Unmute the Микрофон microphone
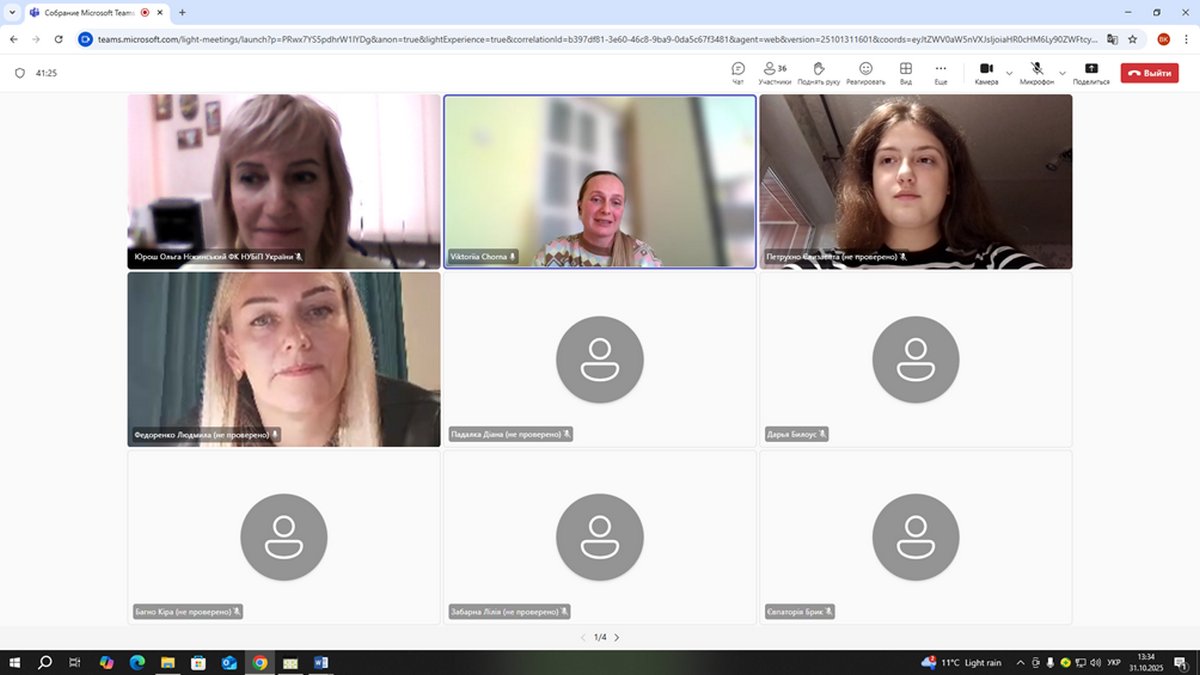The width and height of the screenshot is (1200, 675). pyautogui.click(x=1037, y=71)
